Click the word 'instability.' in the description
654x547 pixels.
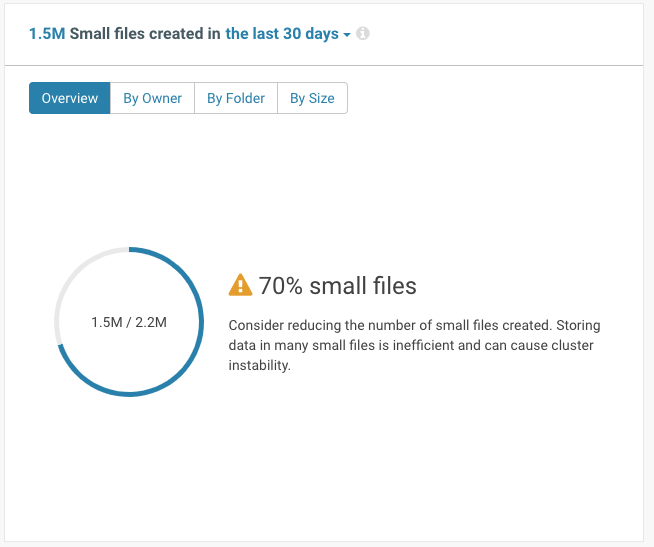[259, 366]
